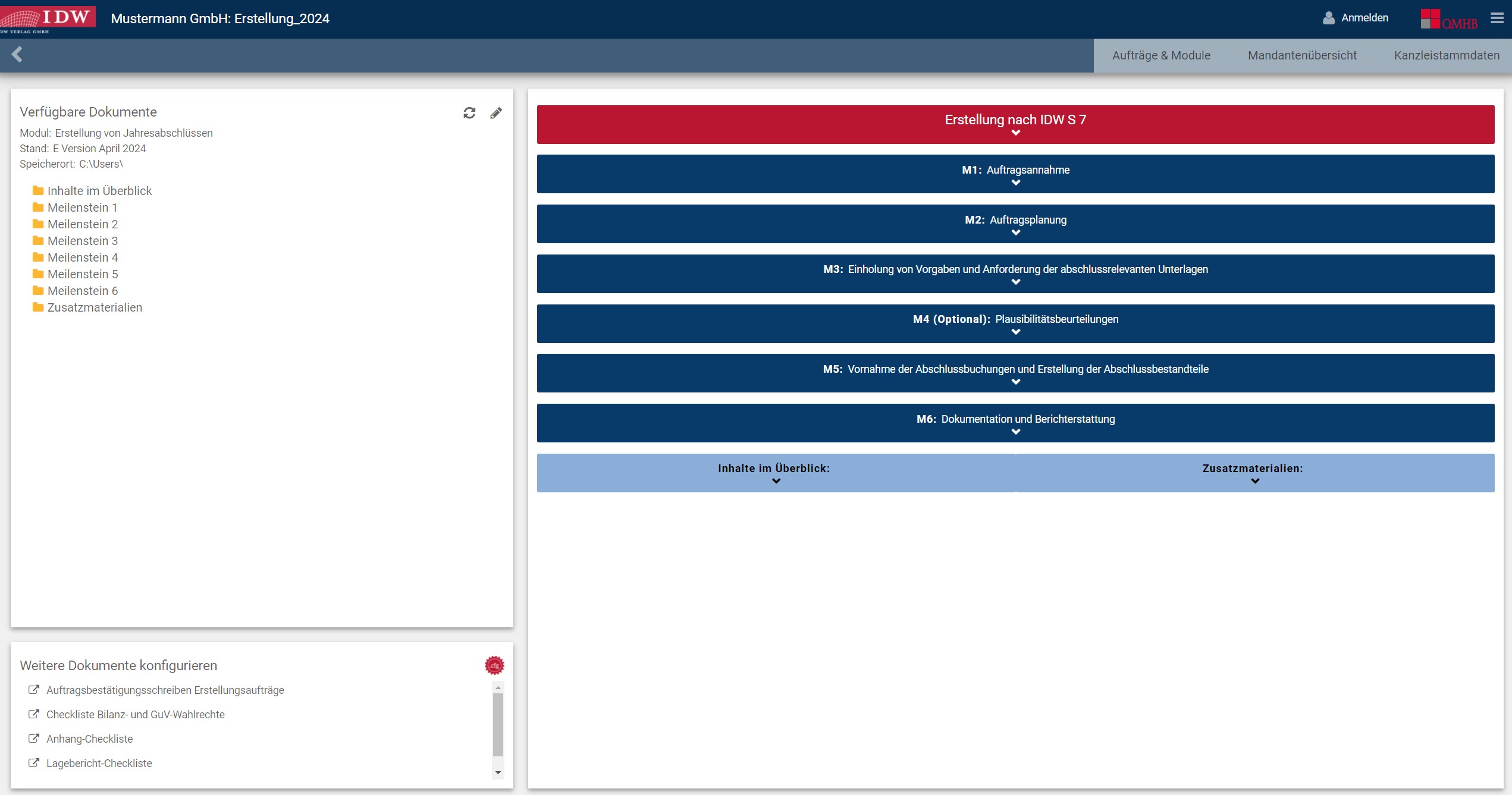Open the Anhang-Checkliste link
The width and height of the screenshot is (1512, 795).
[89, 739]
